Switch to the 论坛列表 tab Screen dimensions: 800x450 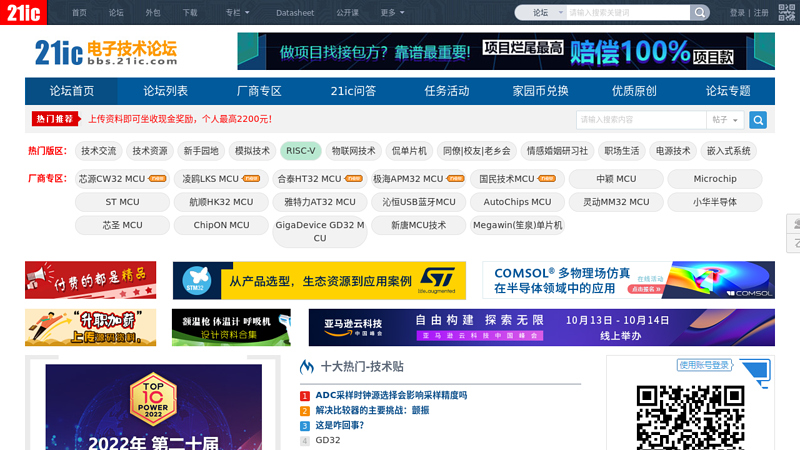(x=165, y=91)
